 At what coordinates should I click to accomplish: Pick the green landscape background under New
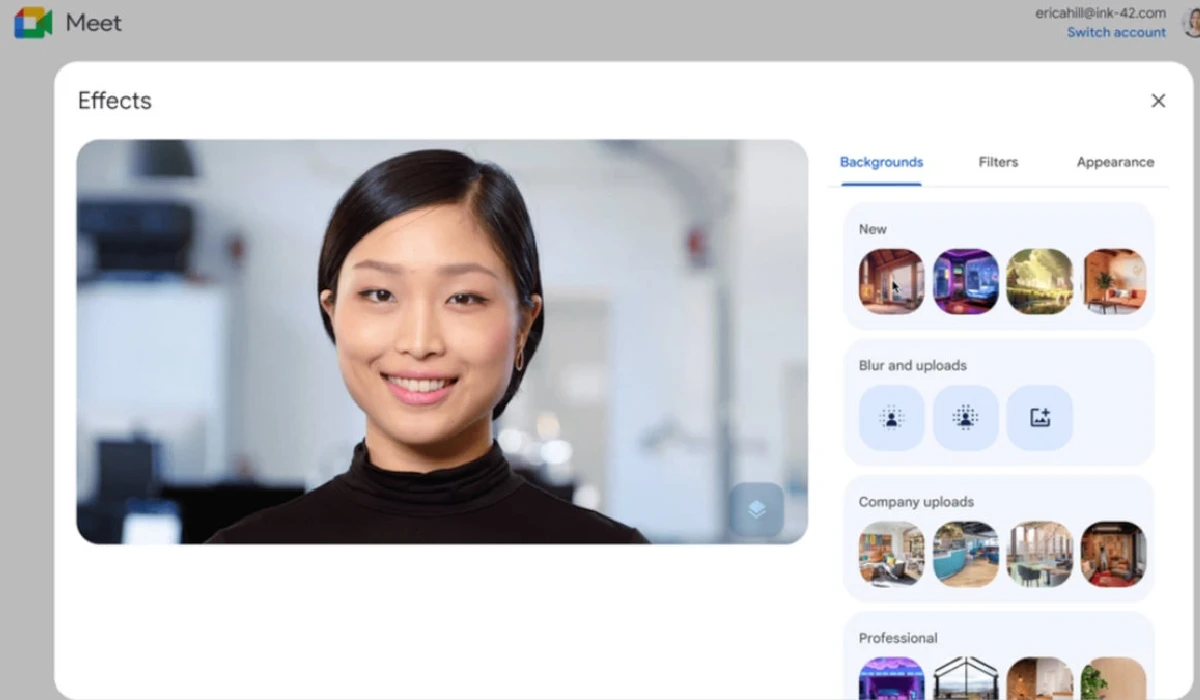tap(1039, 282)
